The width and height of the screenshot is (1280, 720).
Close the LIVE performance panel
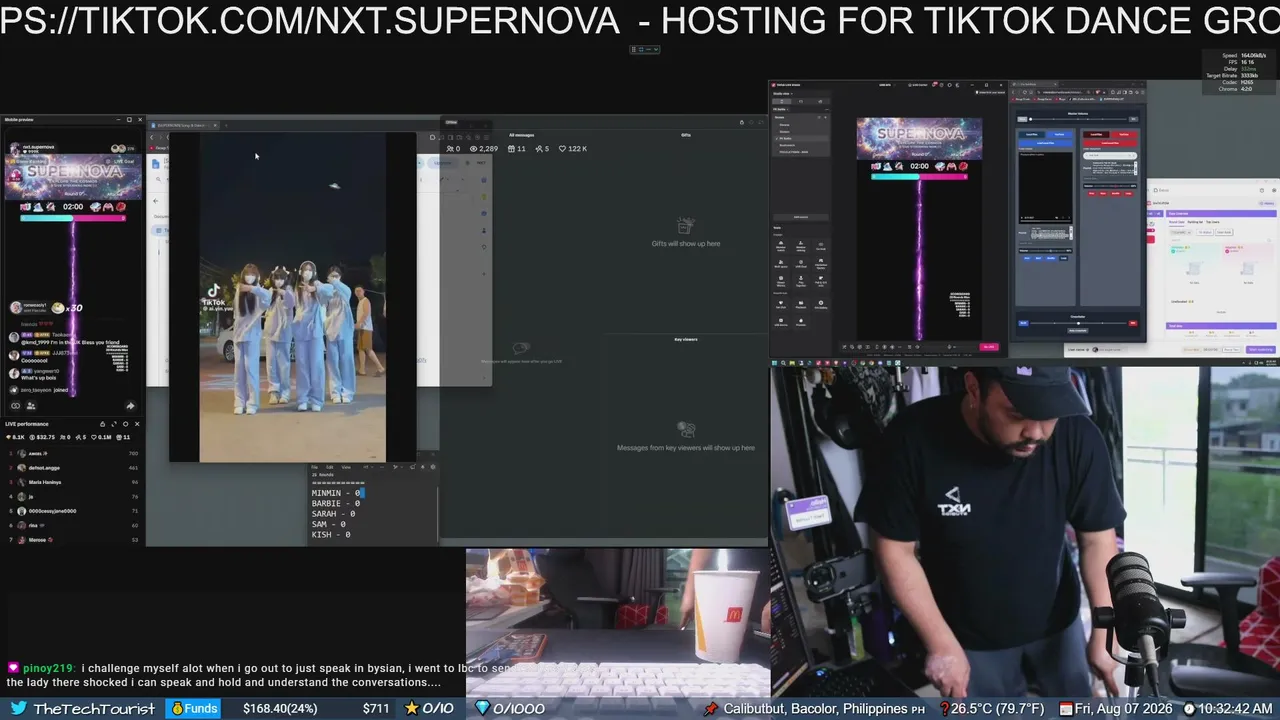click(137, 424)
